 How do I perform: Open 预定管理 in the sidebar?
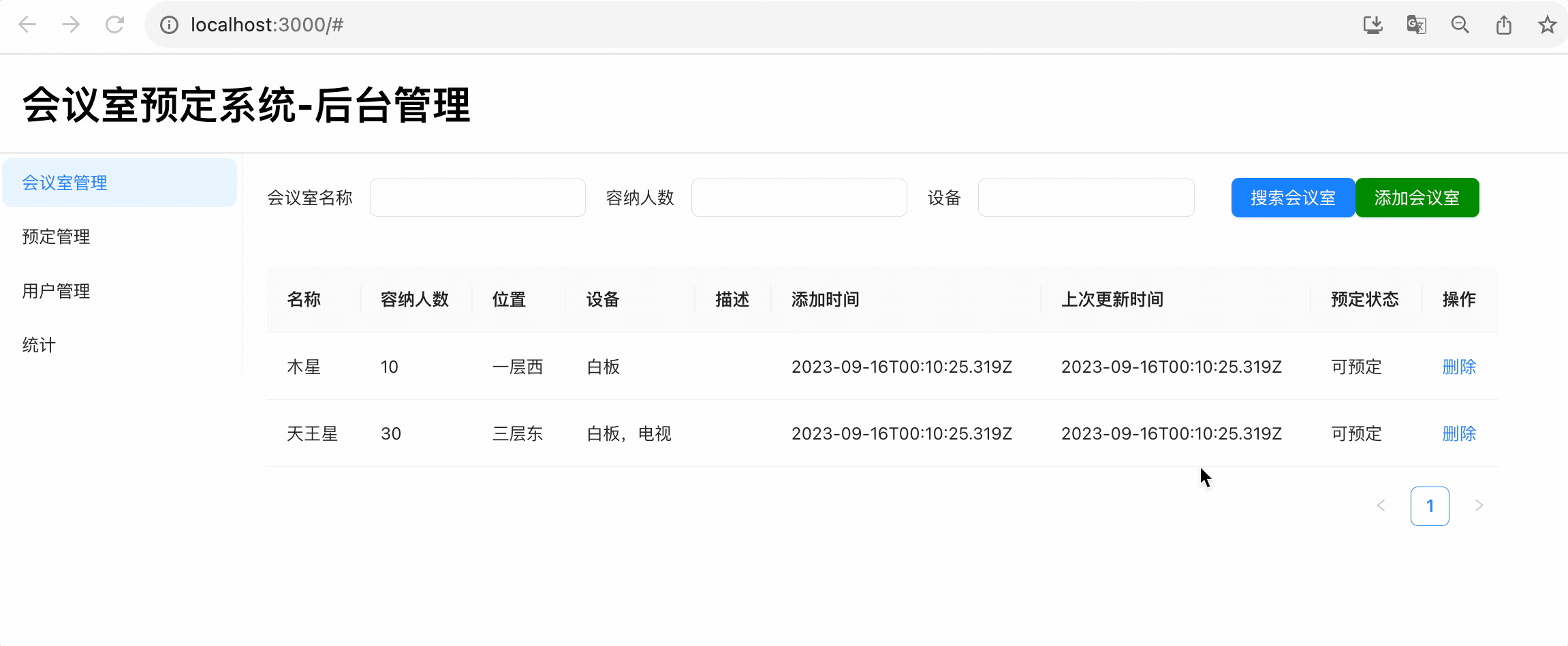(56, 236)
